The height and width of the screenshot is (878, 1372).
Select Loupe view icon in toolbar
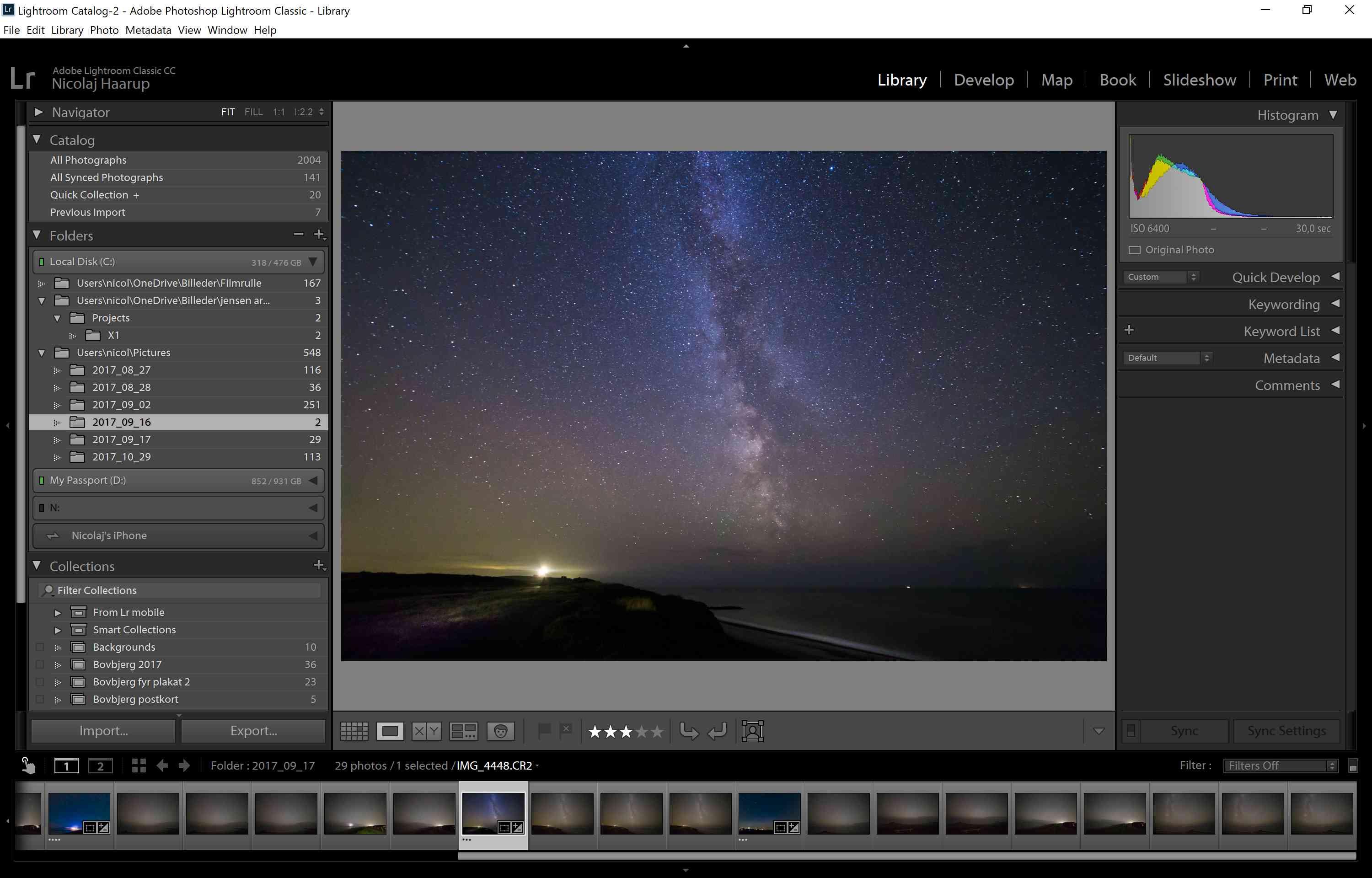tap(390, 731)
